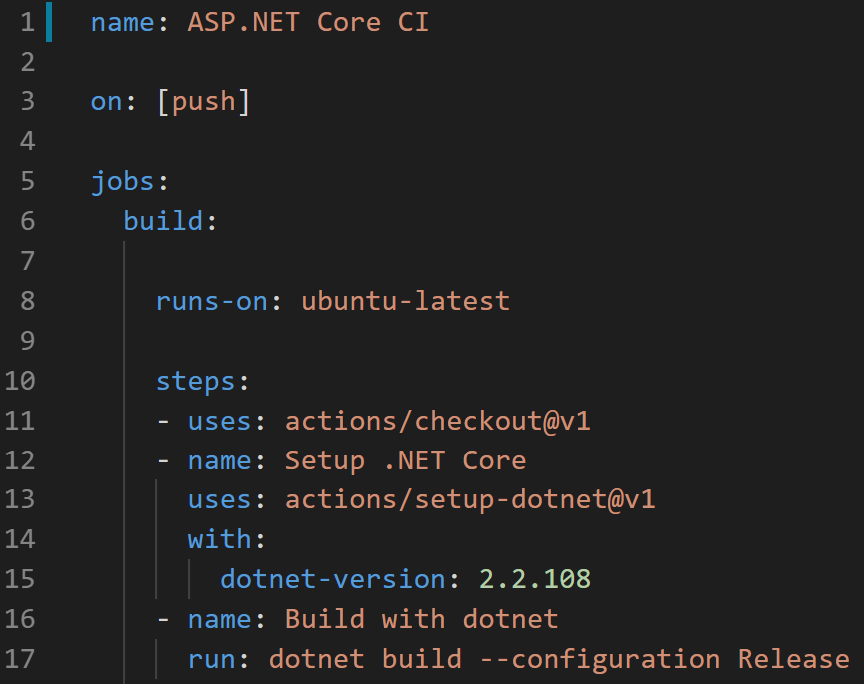Click the 'ubuntu-latest' value

click(406, 301)
